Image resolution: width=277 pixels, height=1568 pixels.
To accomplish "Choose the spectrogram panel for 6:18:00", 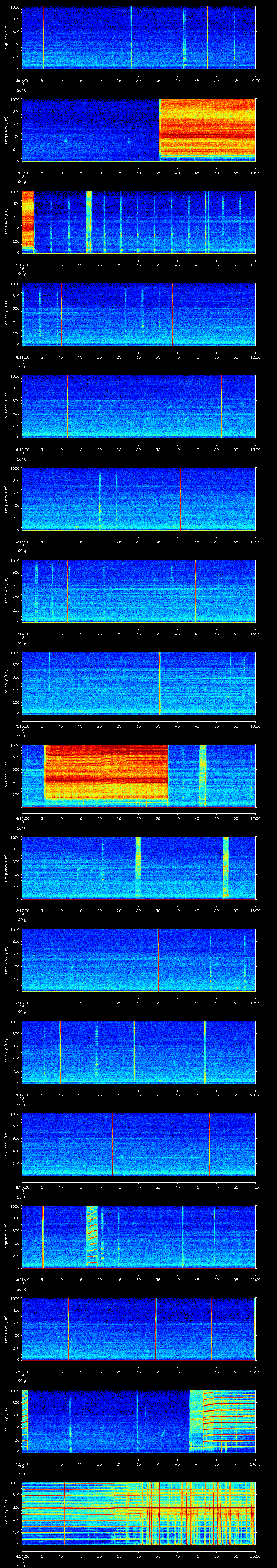I will tap(138, 960).
